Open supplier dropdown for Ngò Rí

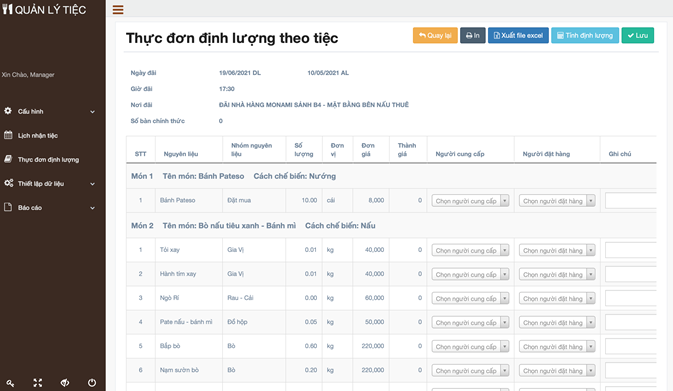(x=470, y=298)
